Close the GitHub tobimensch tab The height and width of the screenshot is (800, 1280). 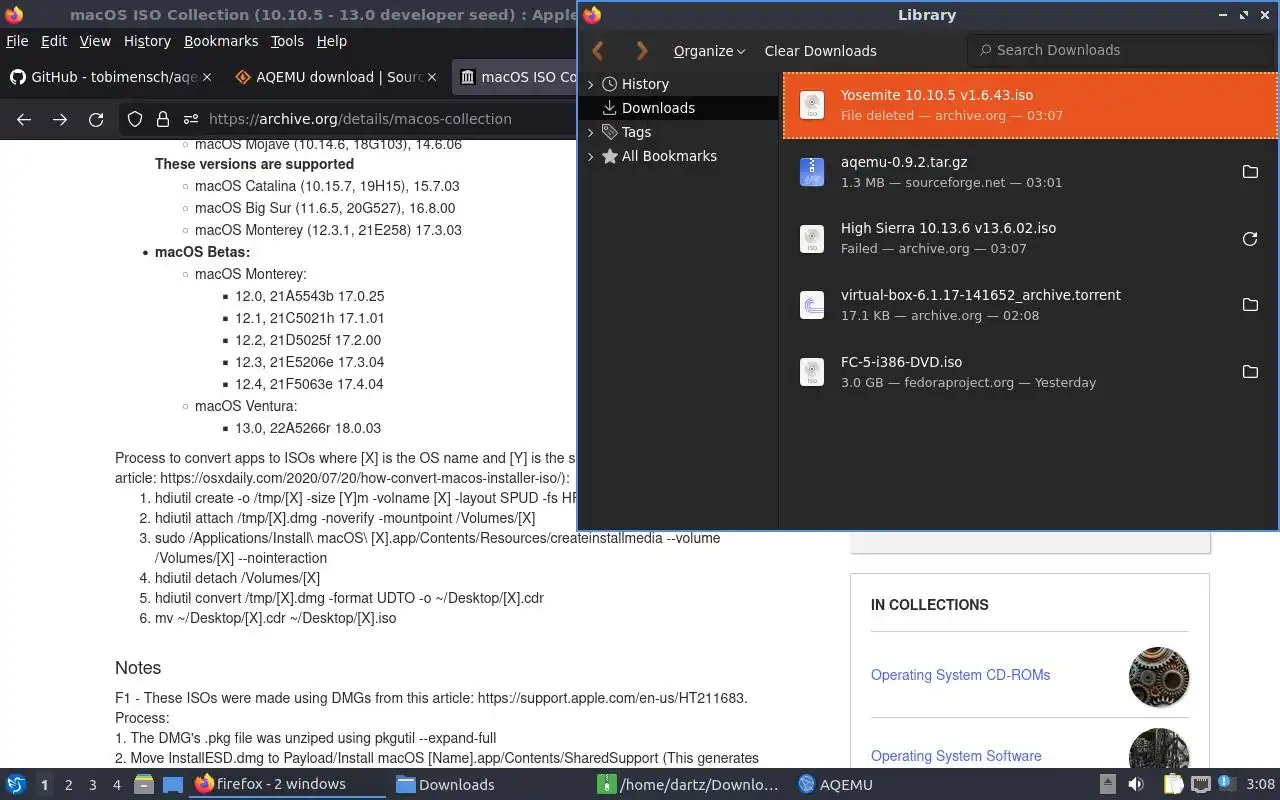pos(207,77)
